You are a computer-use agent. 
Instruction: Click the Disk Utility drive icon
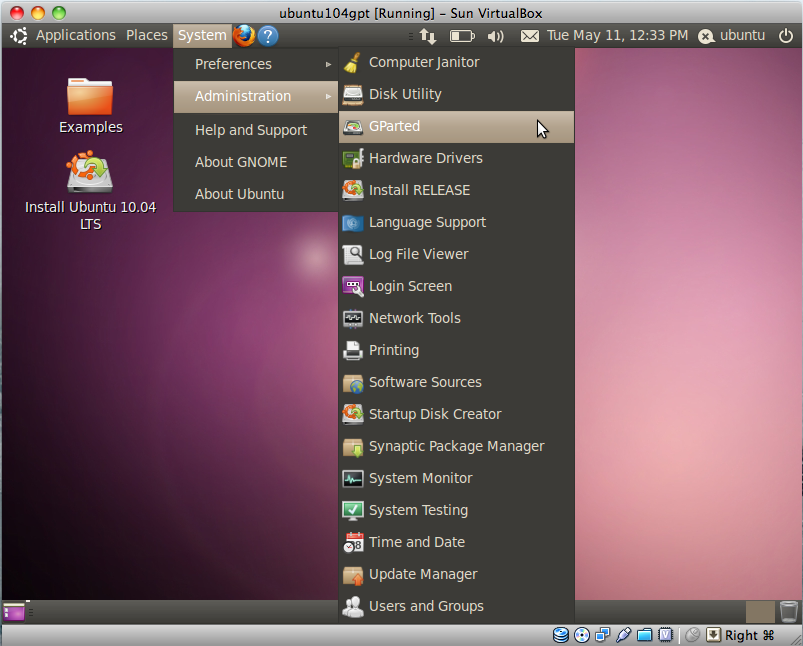tap(353, 95)
